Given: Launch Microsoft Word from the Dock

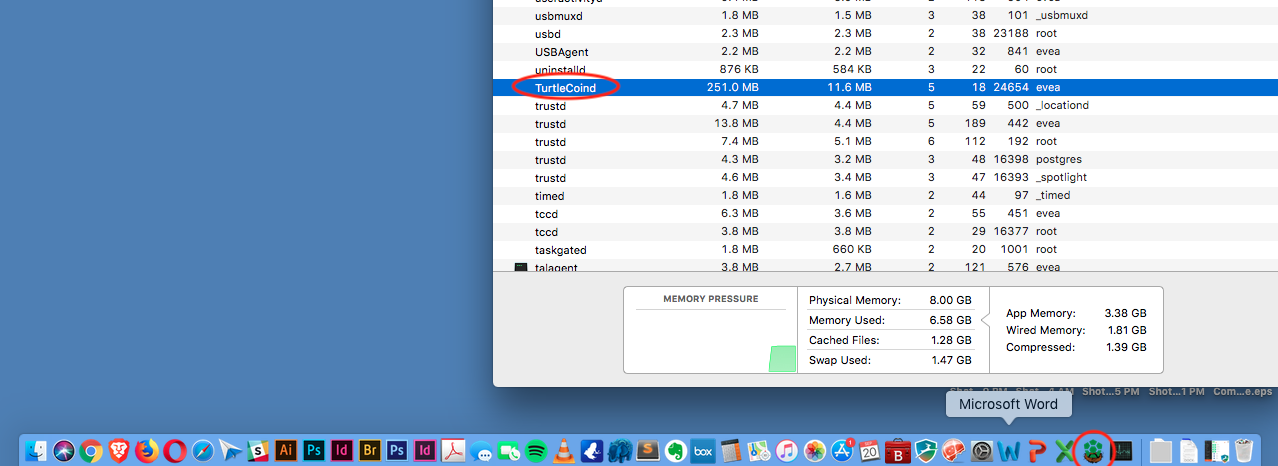Looking at the screenshot, I should 1010,450.
